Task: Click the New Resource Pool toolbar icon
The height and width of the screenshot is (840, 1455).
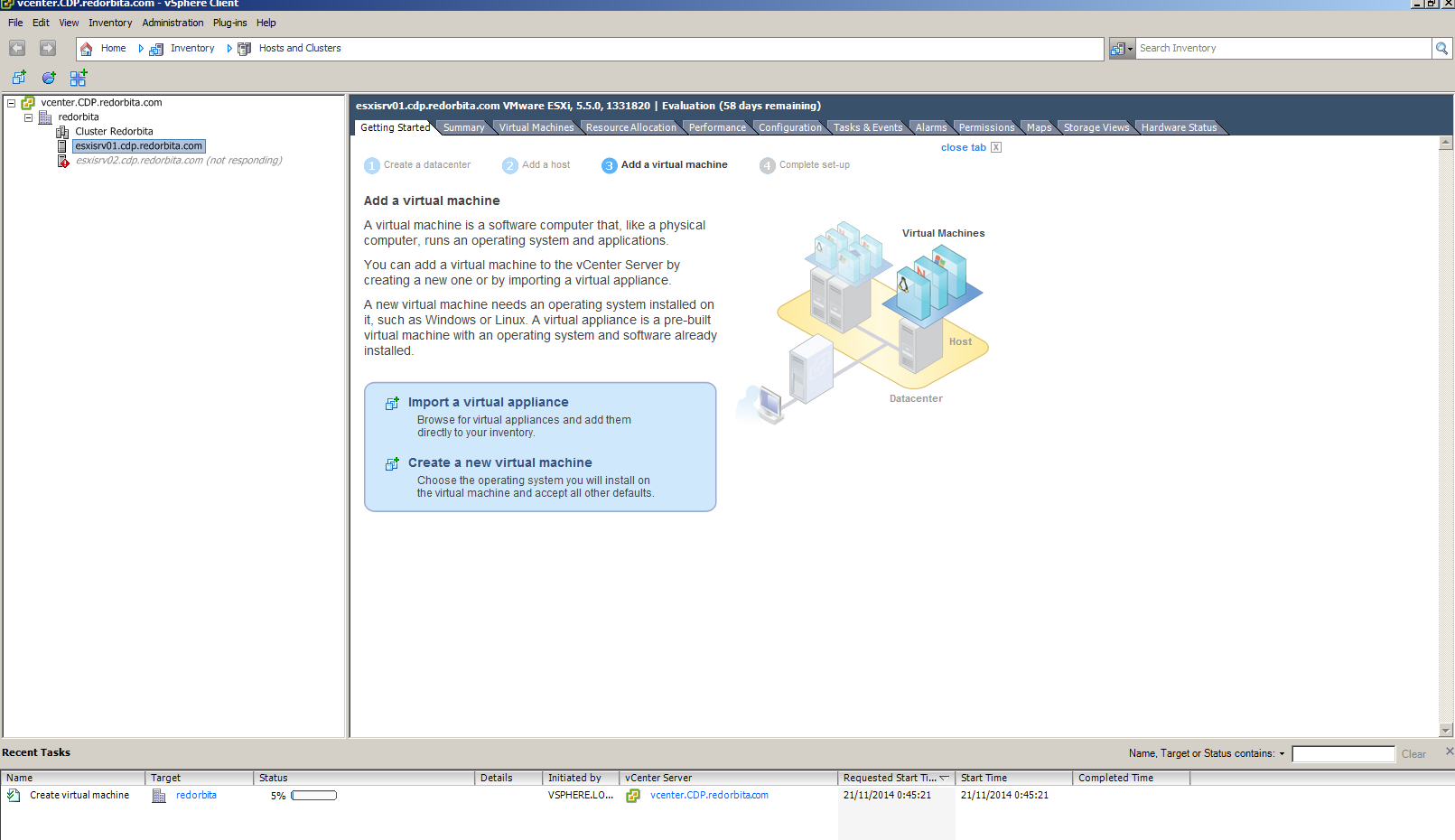Action: pyautogui.click(x=49, y=78)
